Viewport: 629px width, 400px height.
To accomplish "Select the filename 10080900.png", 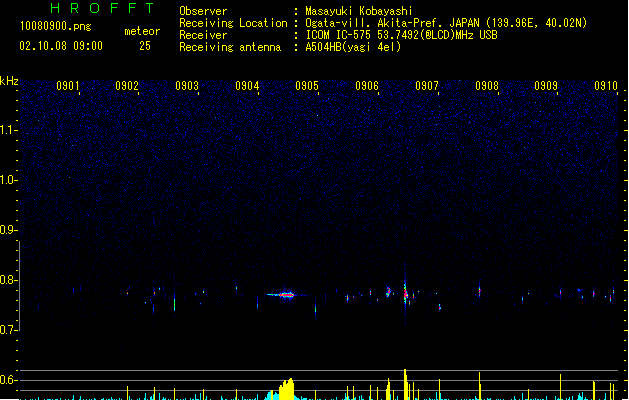I will pyautogui.click(x=56, y=26).
